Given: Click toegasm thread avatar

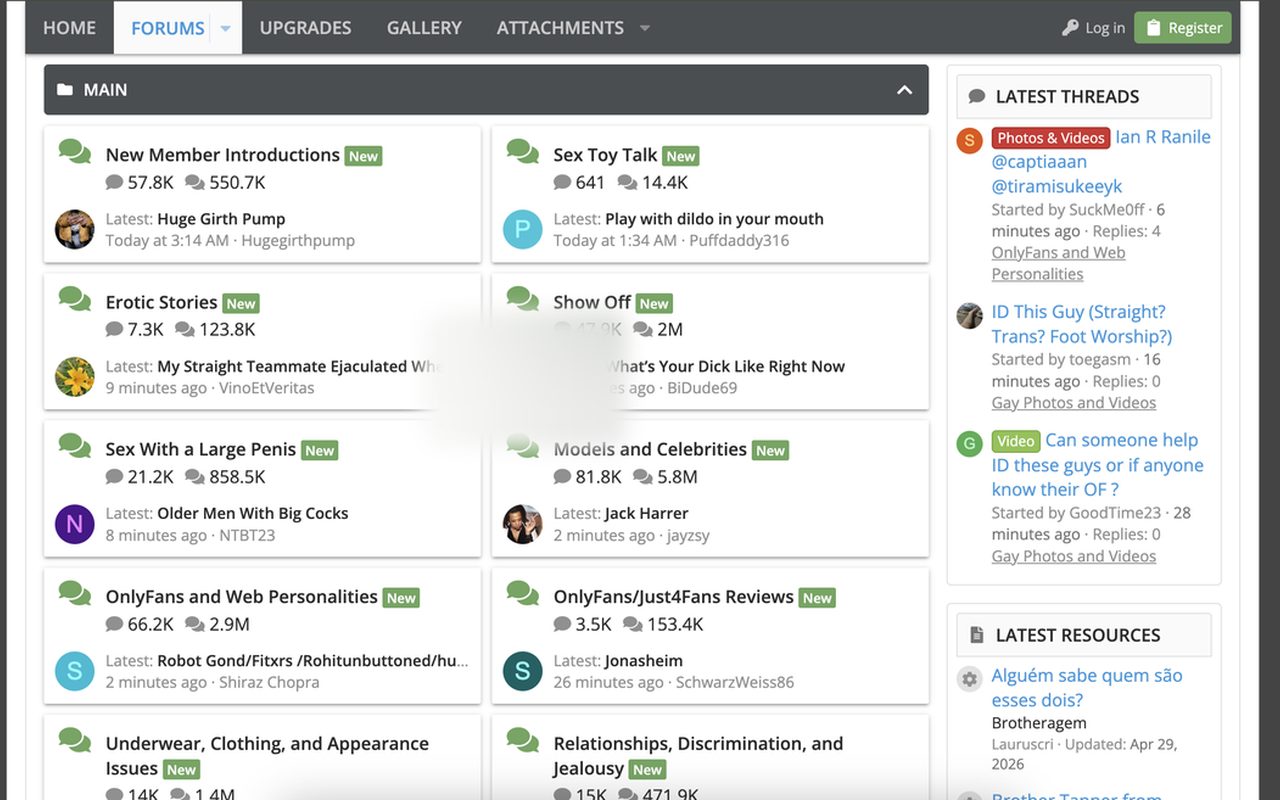Looking at the screenshot, I should point(969,315).
